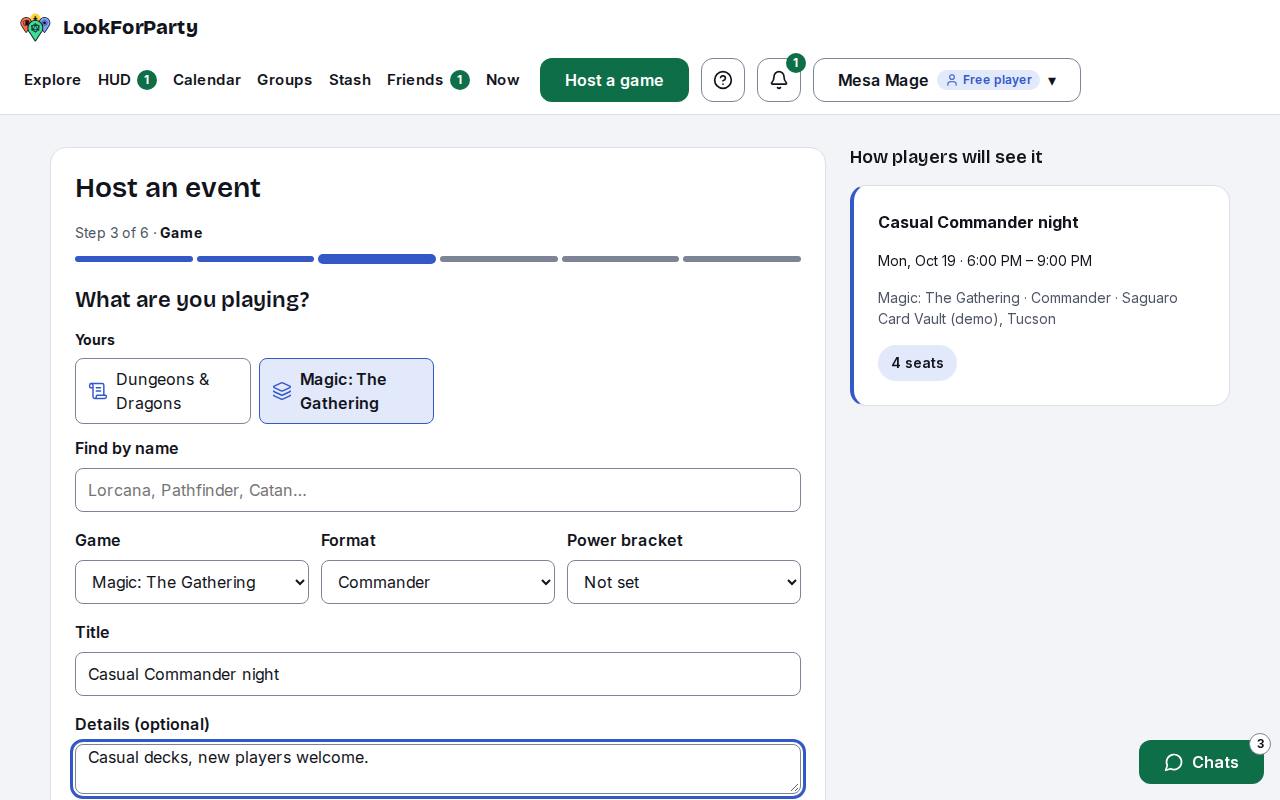Open the HUD navigation item

(127, 80)
